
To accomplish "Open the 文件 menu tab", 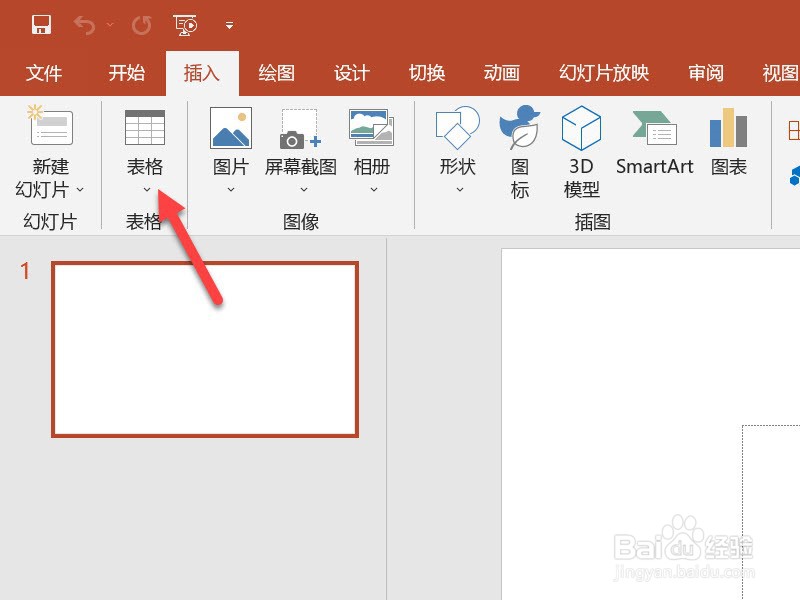I will point(44,73).
